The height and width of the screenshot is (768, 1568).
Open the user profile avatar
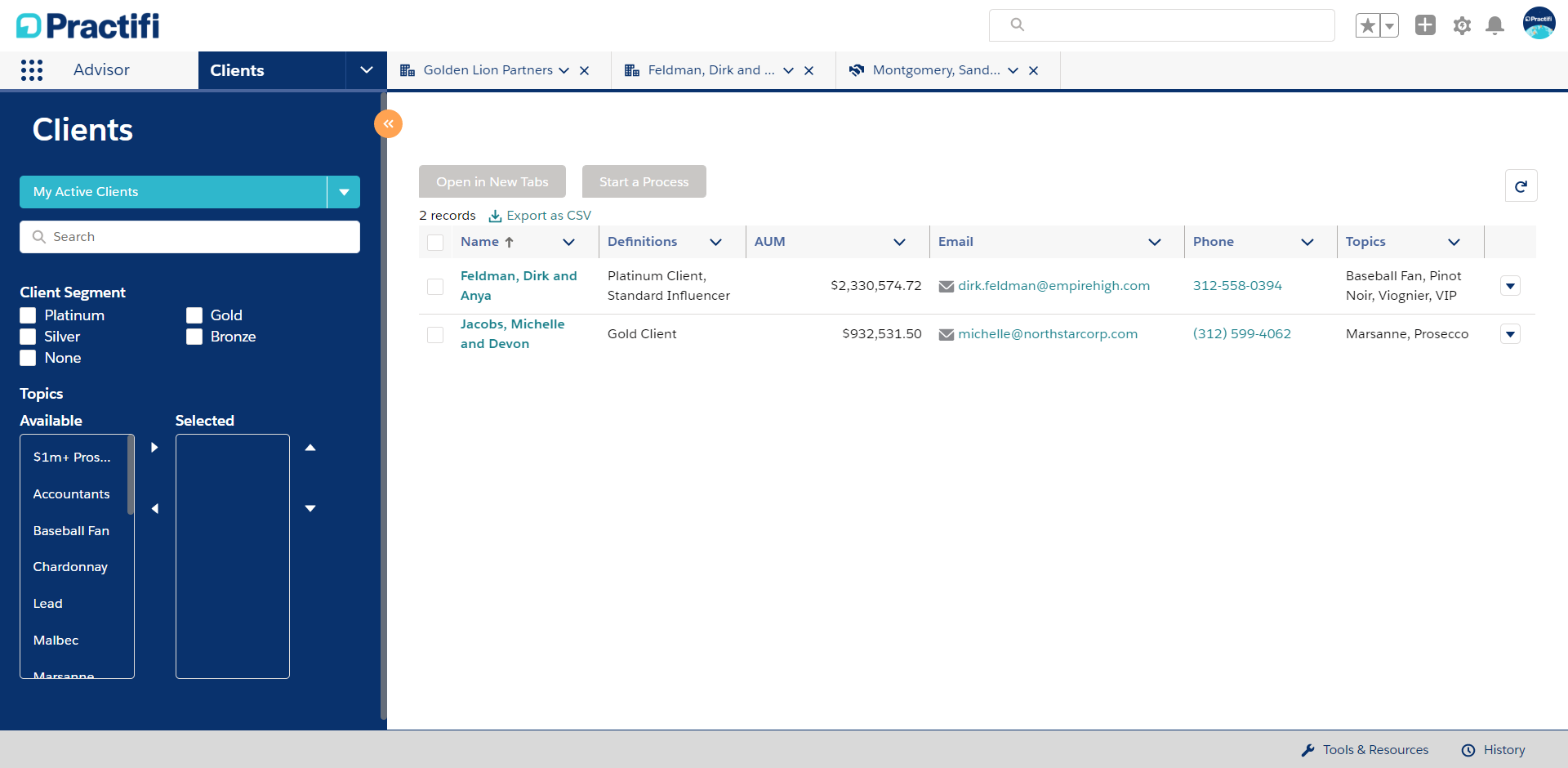pyautogui.click(x=1539, y=24)
